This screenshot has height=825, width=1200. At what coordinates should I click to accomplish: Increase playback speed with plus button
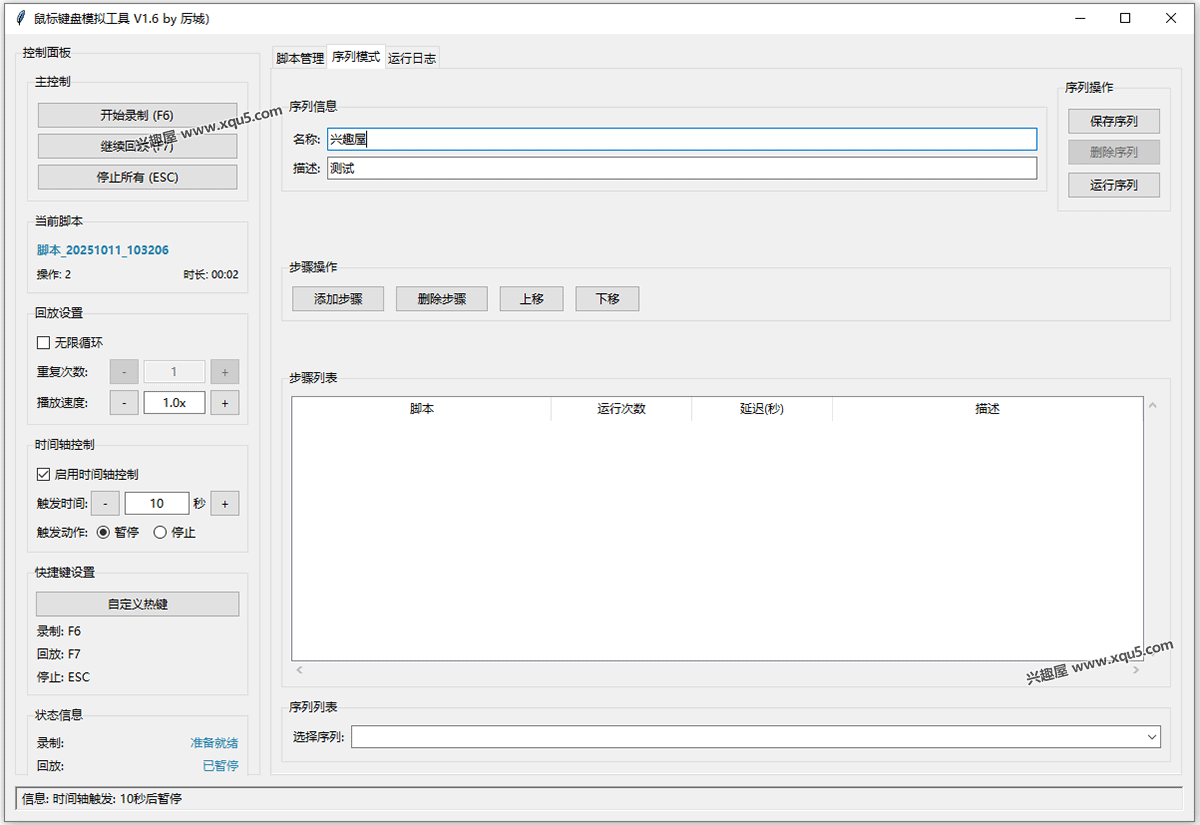pyautogui.click(x=224, y=402)
